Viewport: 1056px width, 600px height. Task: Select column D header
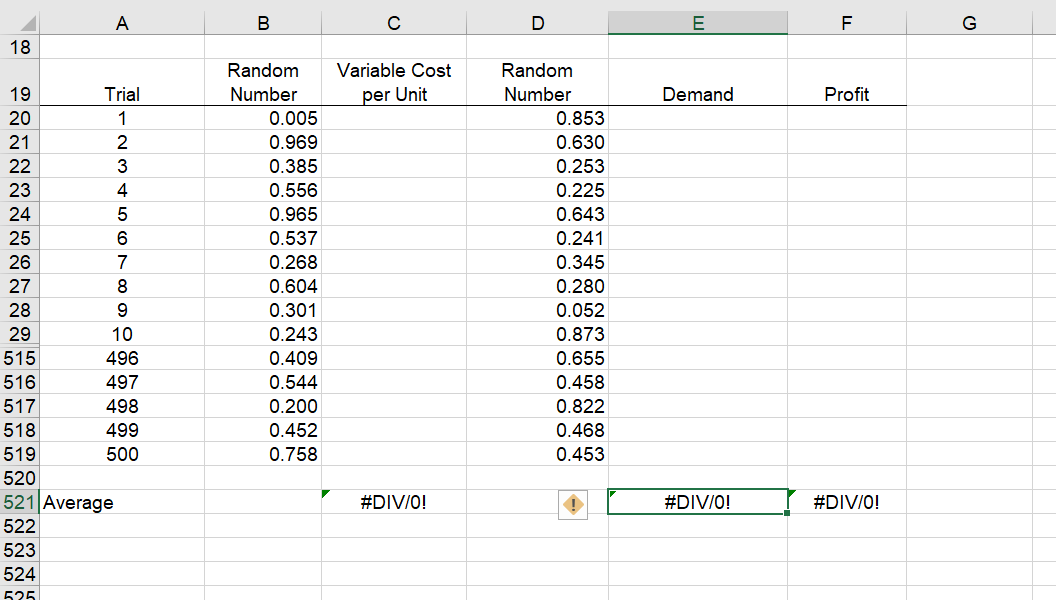(x=537, y=24)
